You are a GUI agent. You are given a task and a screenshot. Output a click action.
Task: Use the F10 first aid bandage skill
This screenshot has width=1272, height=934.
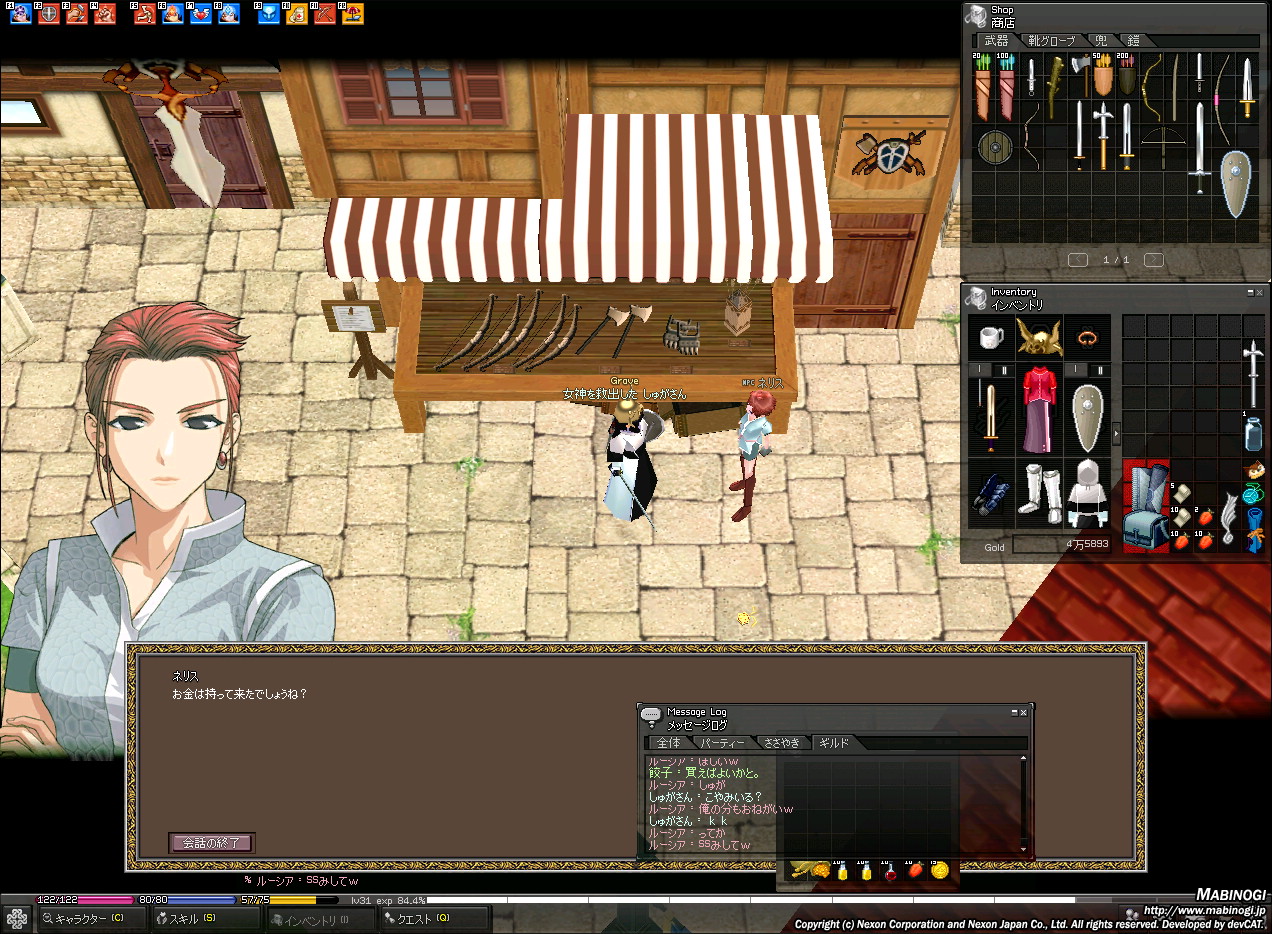pyautogui.click(x=297, y=14)
